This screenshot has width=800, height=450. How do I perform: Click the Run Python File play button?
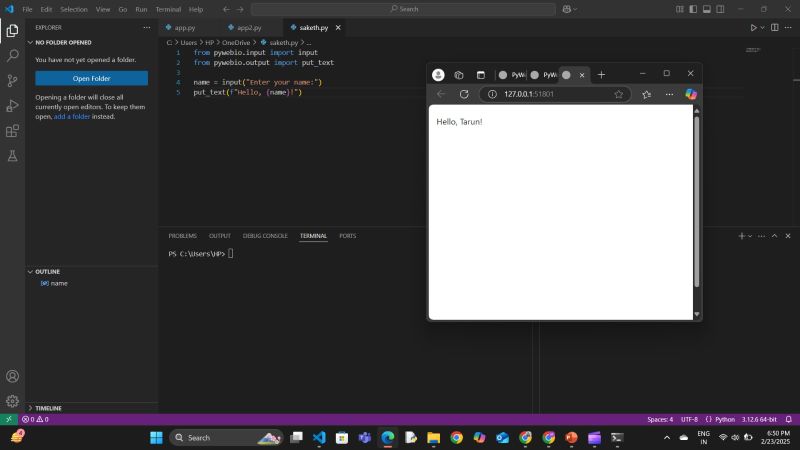pyautogui.click(x=753, y=28)
